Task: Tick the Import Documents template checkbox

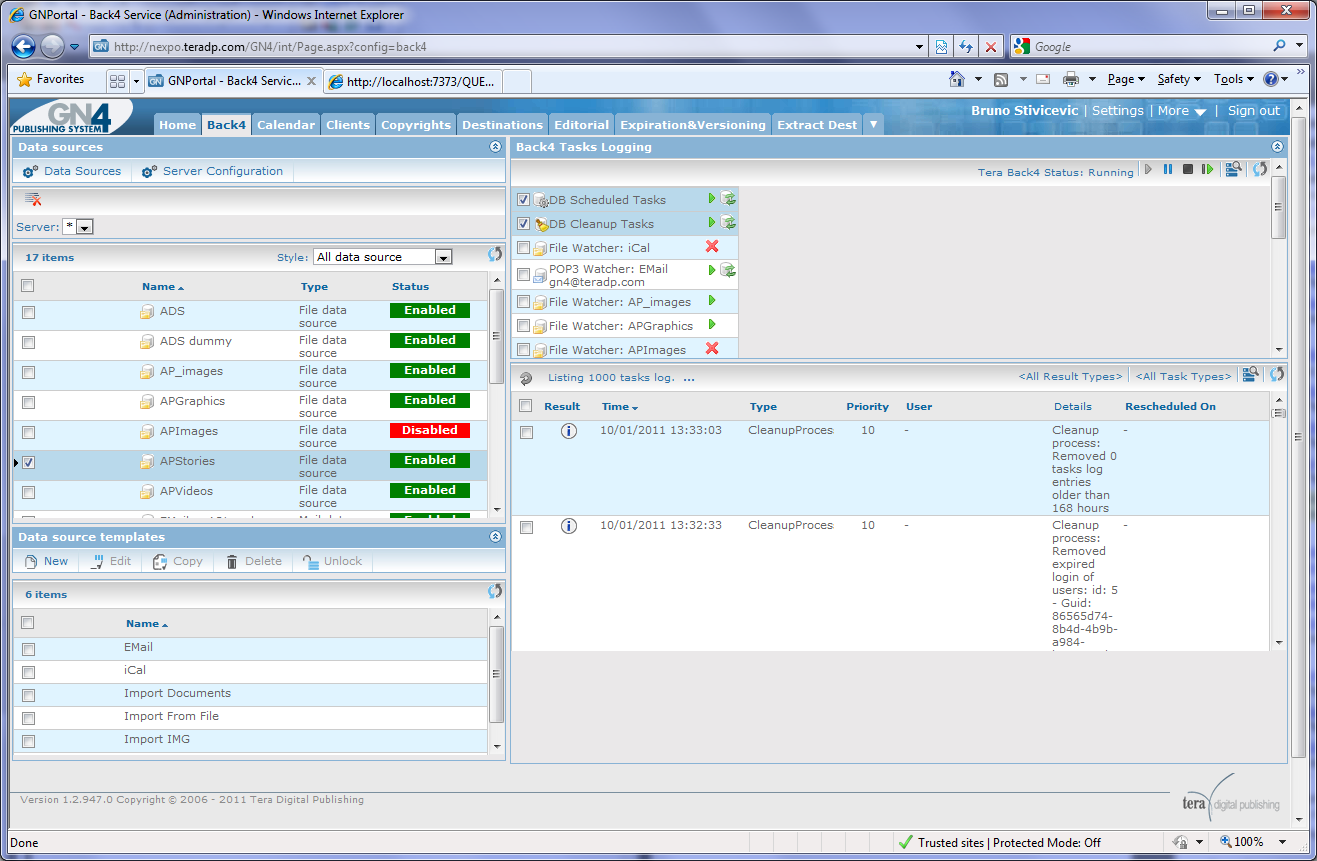Action: click(x=28, y=695)
